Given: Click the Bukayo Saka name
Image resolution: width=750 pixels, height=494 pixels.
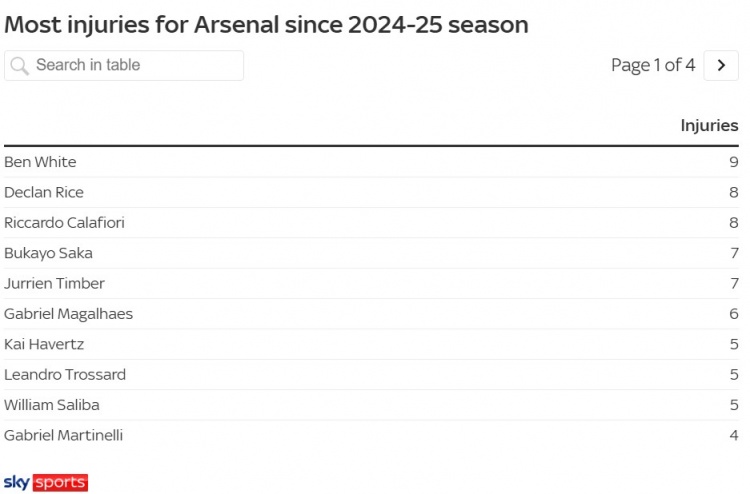Looking at the screenshot, I should 48,253.
